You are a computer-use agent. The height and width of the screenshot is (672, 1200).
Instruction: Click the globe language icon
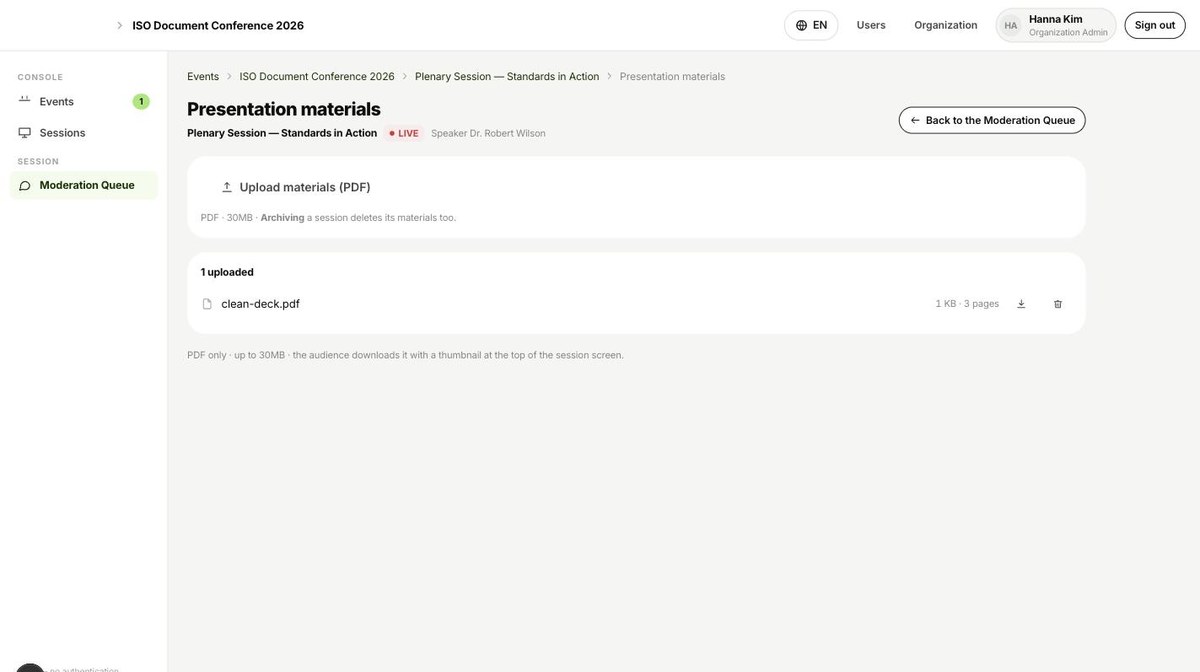802,25
